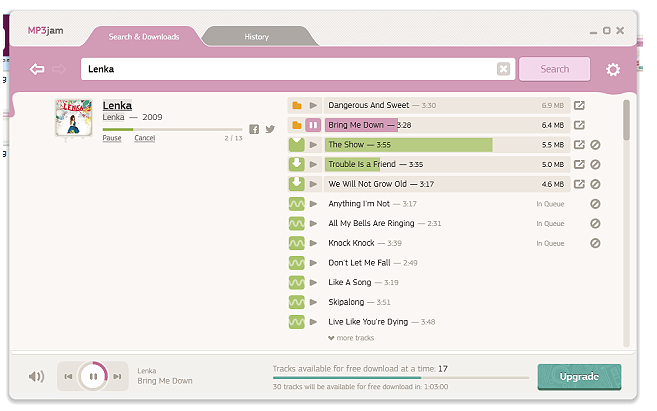Image resolution: width=657 pixels, height=411 pixels.
Task: Click download icon for We Will Not Grow Old
Action: pos(297,184)
